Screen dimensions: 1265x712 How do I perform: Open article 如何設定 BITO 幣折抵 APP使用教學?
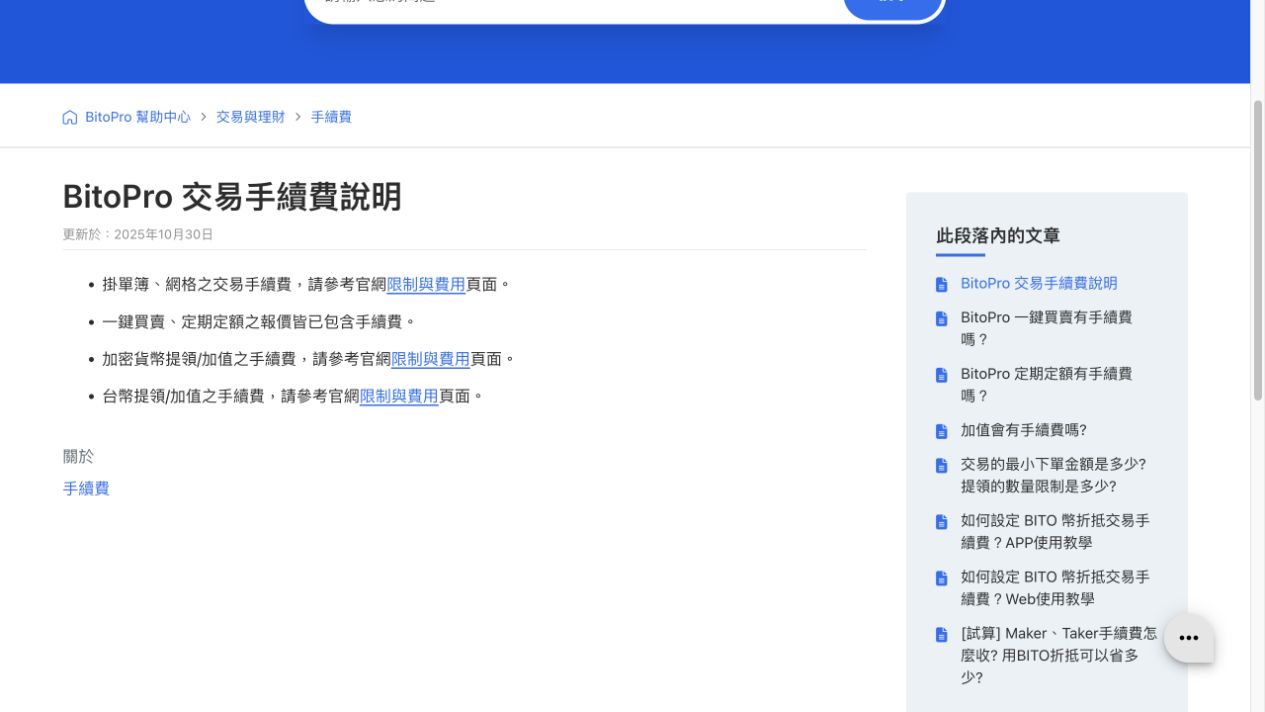1055,531
